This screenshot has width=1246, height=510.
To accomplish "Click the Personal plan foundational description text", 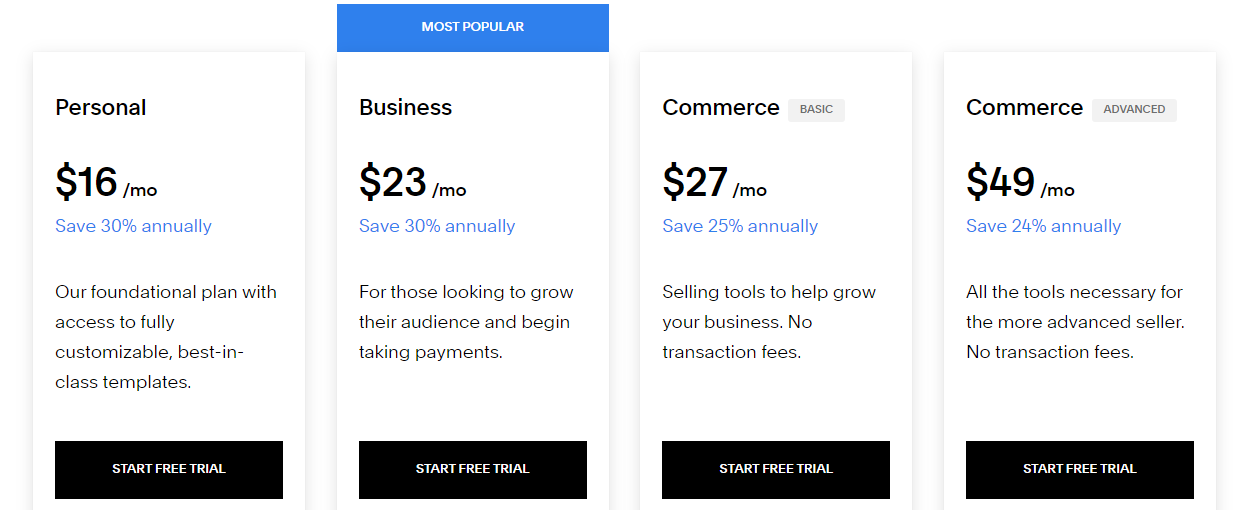I will point(166,337).
